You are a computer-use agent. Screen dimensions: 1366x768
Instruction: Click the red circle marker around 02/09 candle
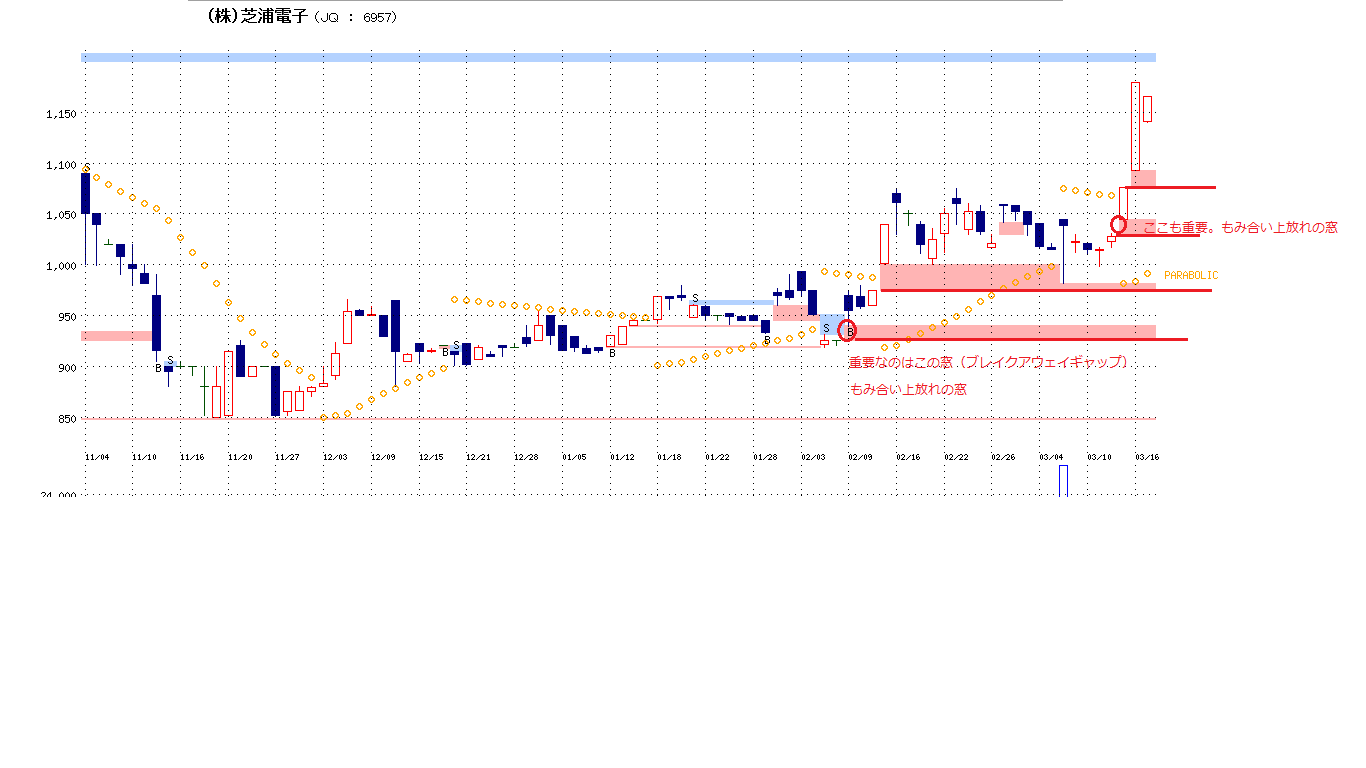pyautogui.click(x=847, y=330)
